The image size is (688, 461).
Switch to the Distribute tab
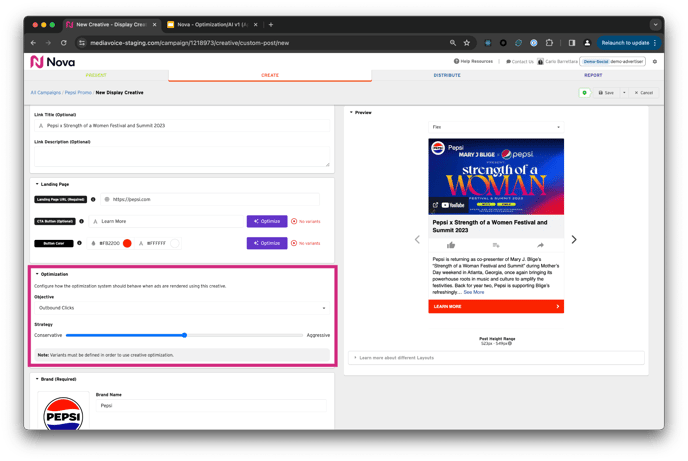pyautogui.click(x=447, y=75)
